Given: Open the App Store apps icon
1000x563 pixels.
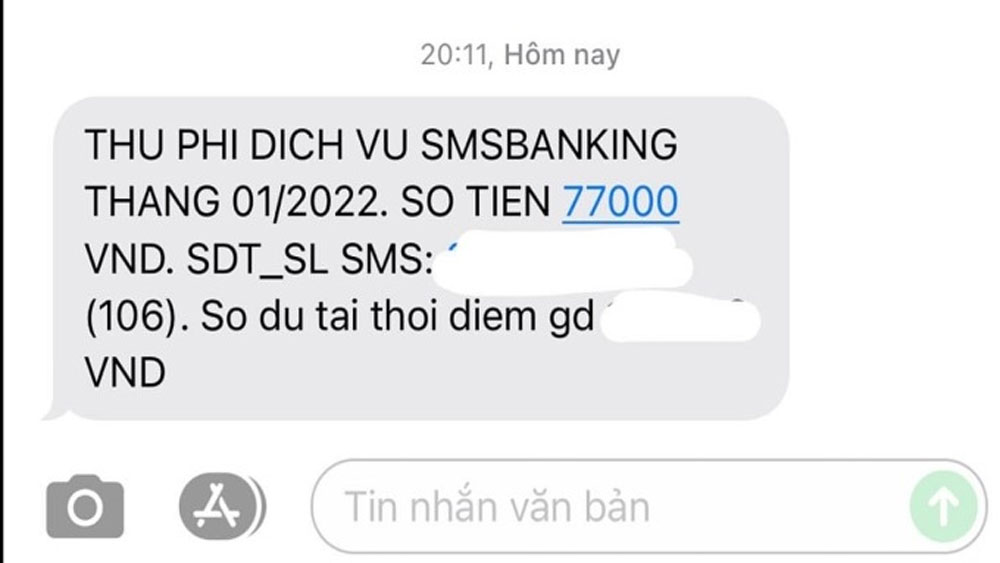Looking at the screenshot, I should coord(219,506).
